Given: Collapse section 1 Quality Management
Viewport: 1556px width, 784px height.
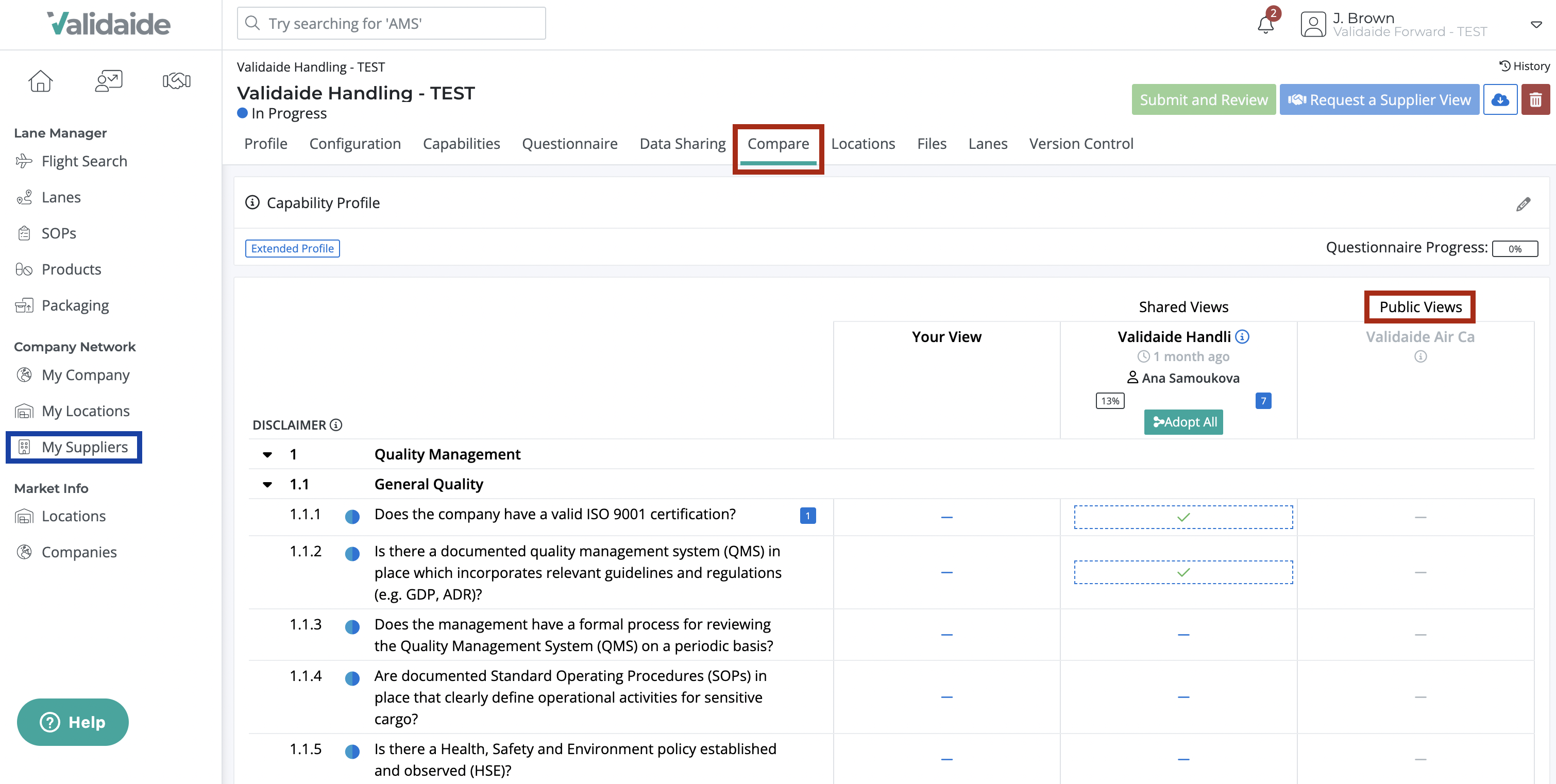Looking at the screenshot, I should [x=267, y=454].
